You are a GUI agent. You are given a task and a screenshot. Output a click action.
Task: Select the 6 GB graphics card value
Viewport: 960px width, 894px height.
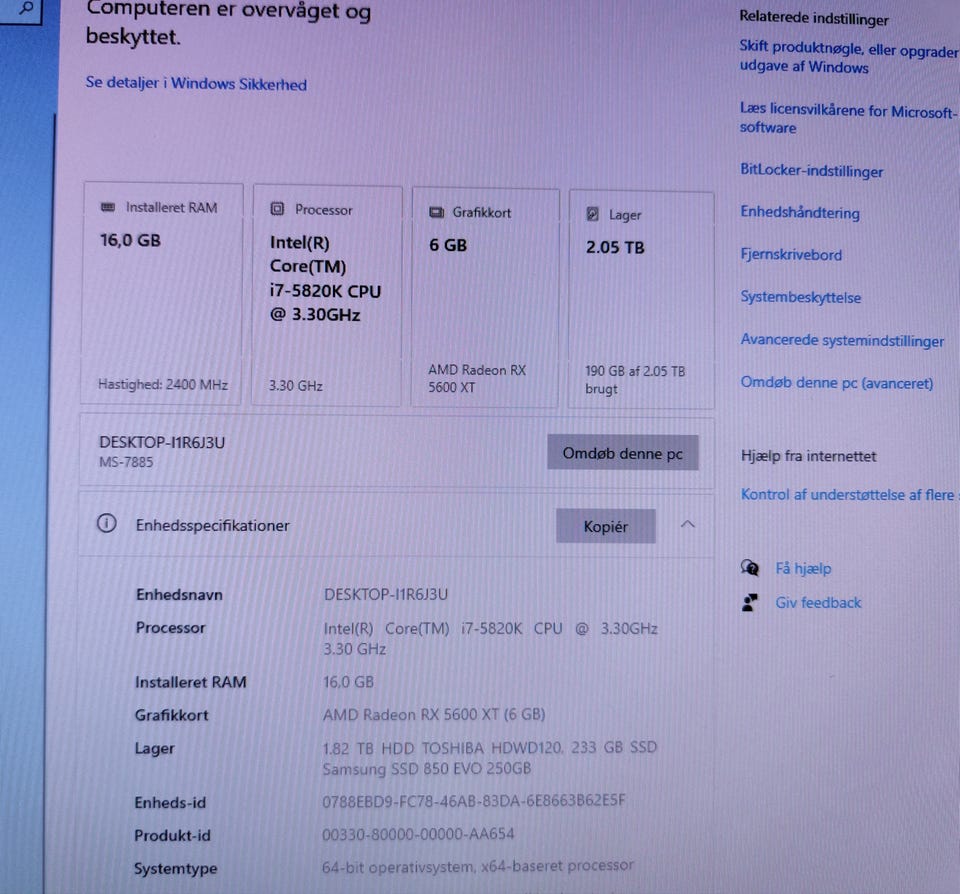tap(448, 246)
